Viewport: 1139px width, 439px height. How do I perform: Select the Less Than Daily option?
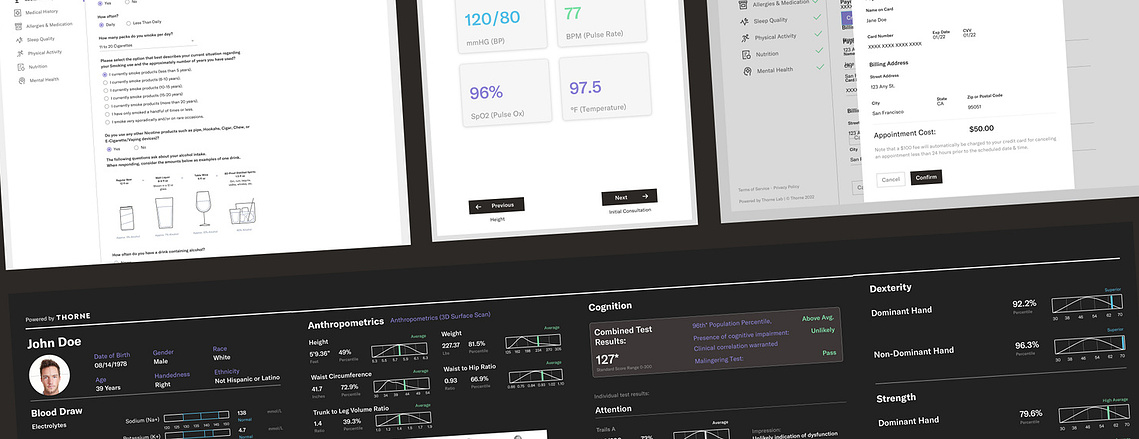pos(129,25)
